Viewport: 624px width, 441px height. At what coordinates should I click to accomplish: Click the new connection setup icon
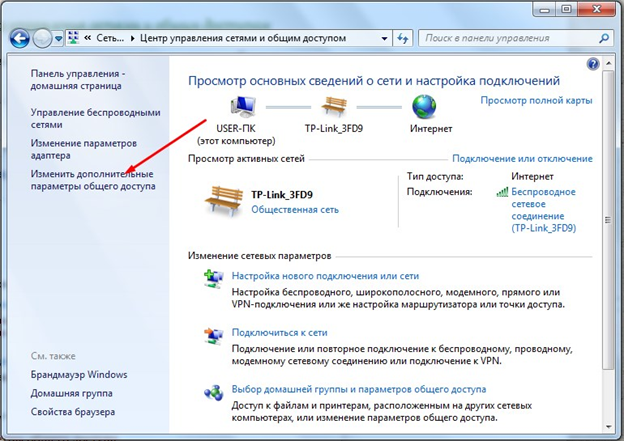coord(214,279)
